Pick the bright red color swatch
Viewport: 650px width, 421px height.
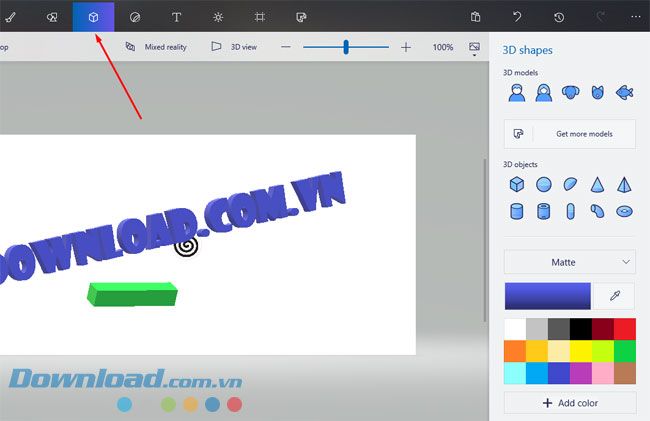625,329
